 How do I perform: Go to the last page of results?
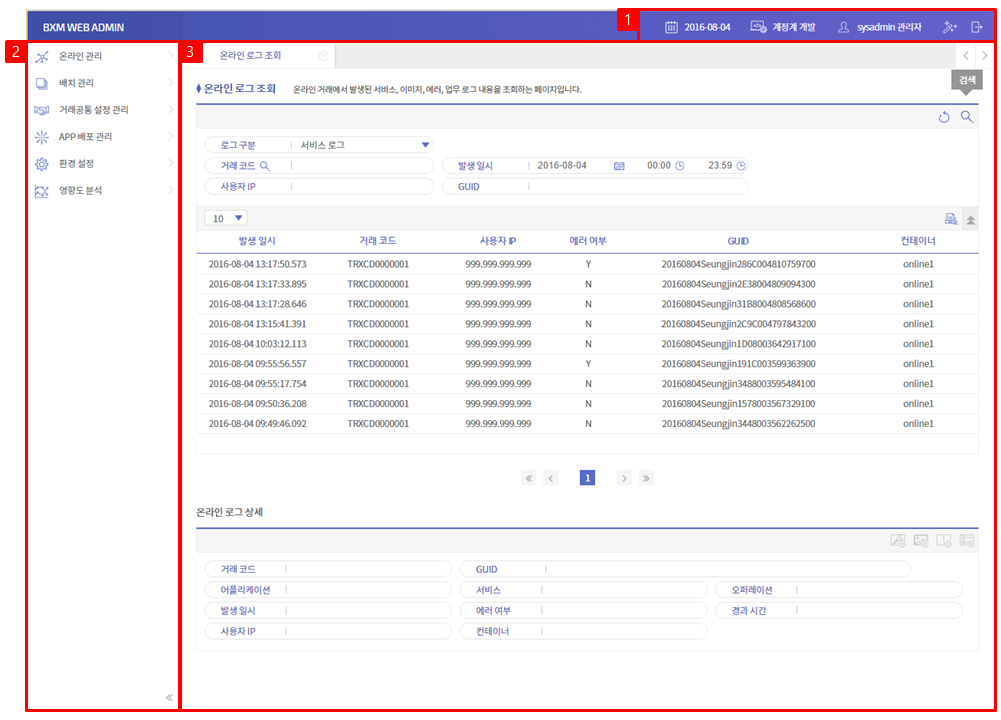pos(646,478)
